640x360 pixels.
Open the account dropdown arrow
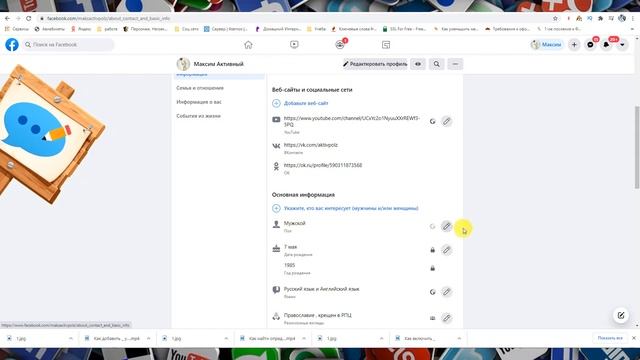622,44
